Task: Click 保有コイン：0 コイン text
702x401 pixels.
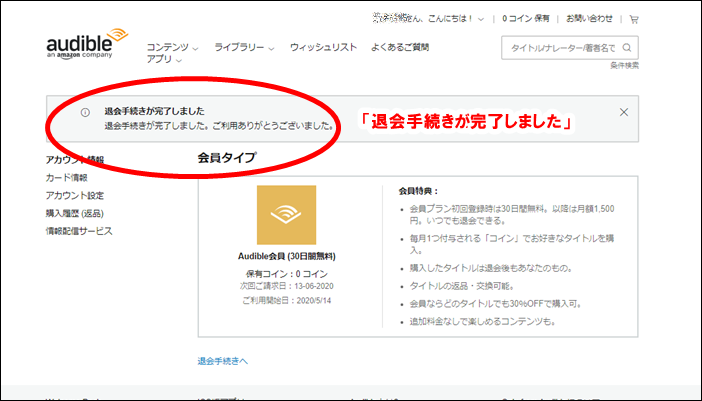Action: click(x=287, y=274)
